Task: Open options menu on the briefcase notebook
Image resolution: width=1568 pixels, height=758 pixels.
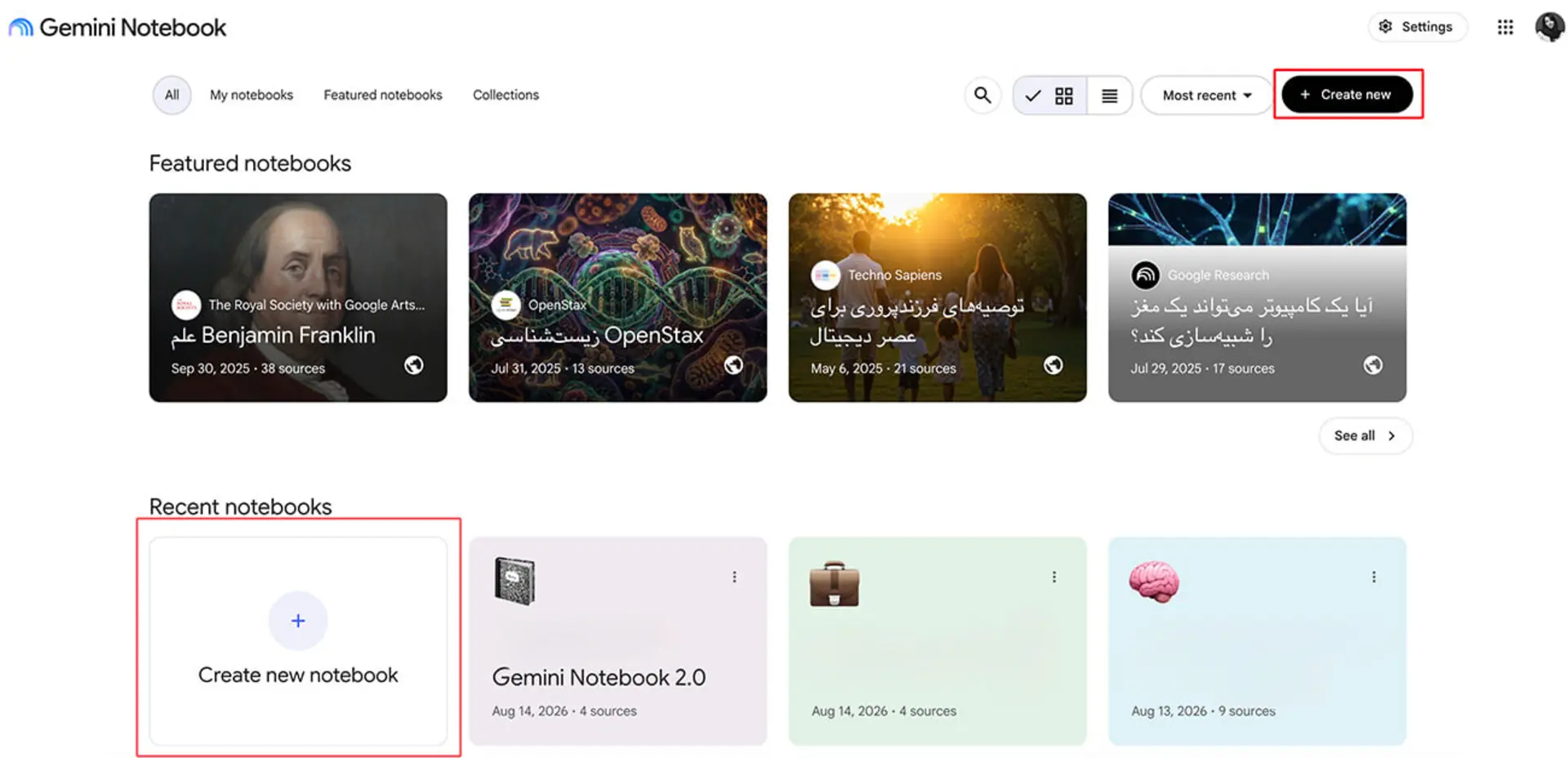Action: tap(1054, 577)
